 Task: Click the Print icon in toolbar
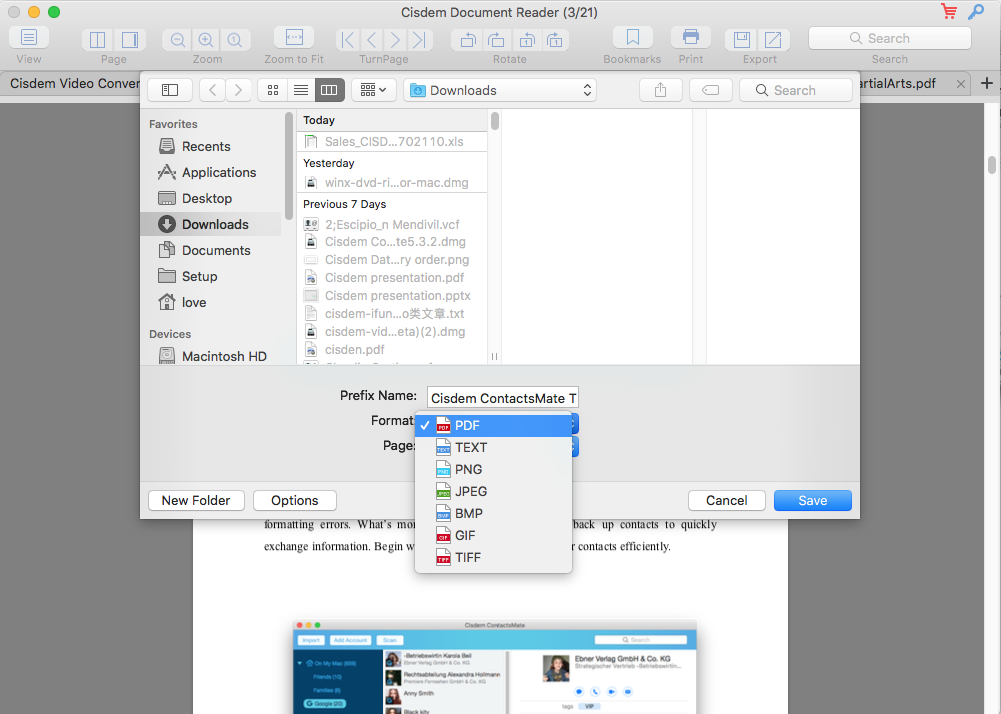click(x=690, y=39)
